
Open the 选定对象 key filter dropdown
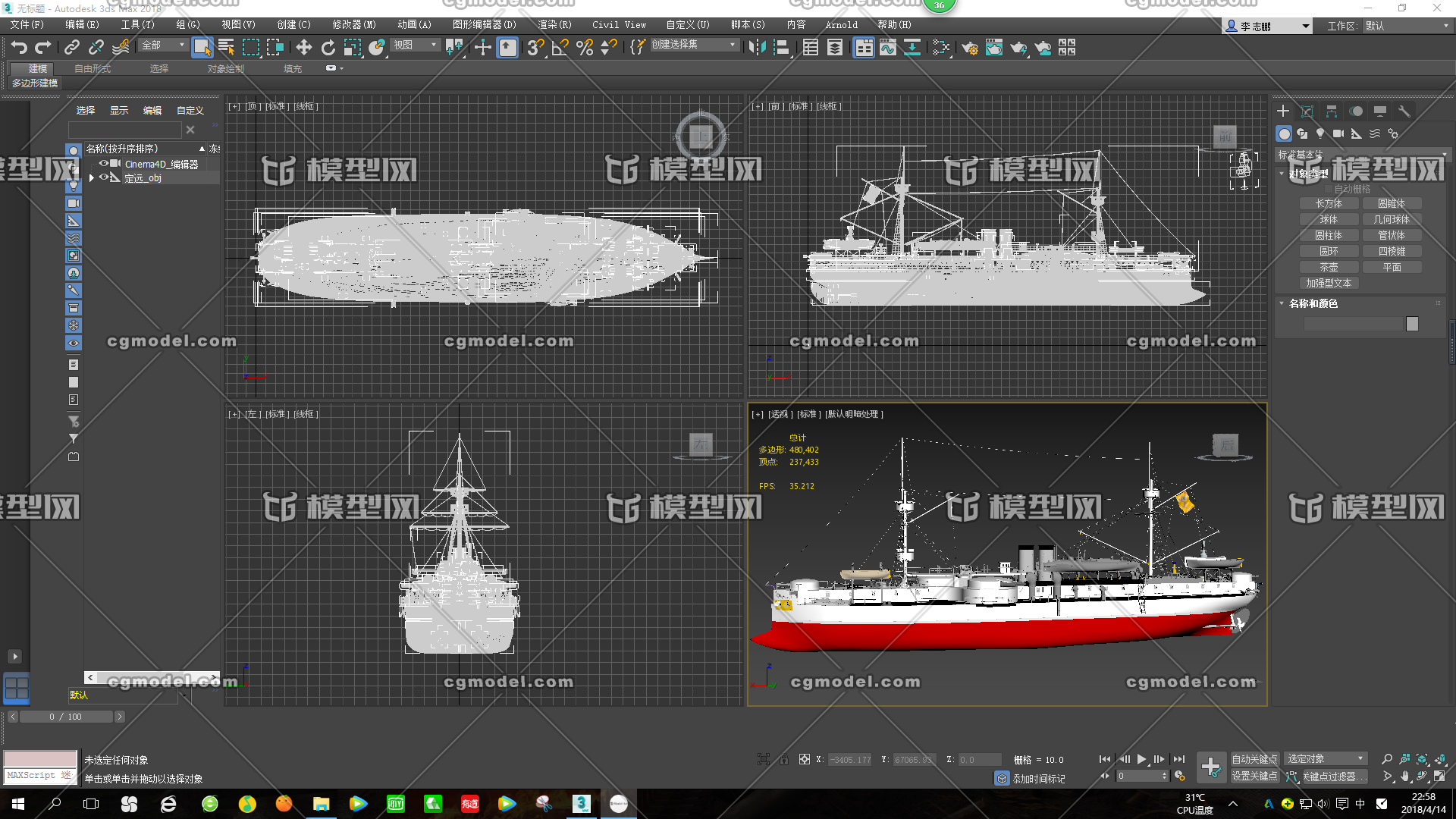point(1326,758)
